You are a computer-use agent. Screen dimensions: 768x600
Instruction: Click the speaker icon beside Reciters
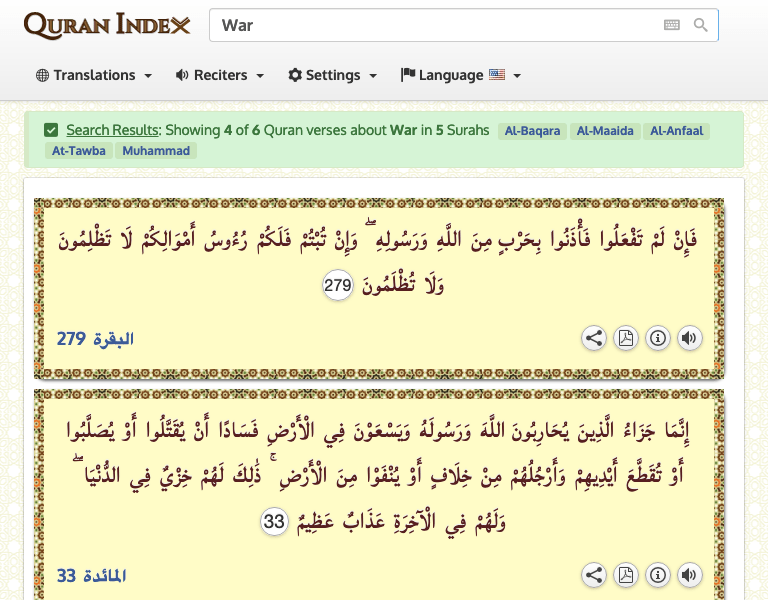182,75
